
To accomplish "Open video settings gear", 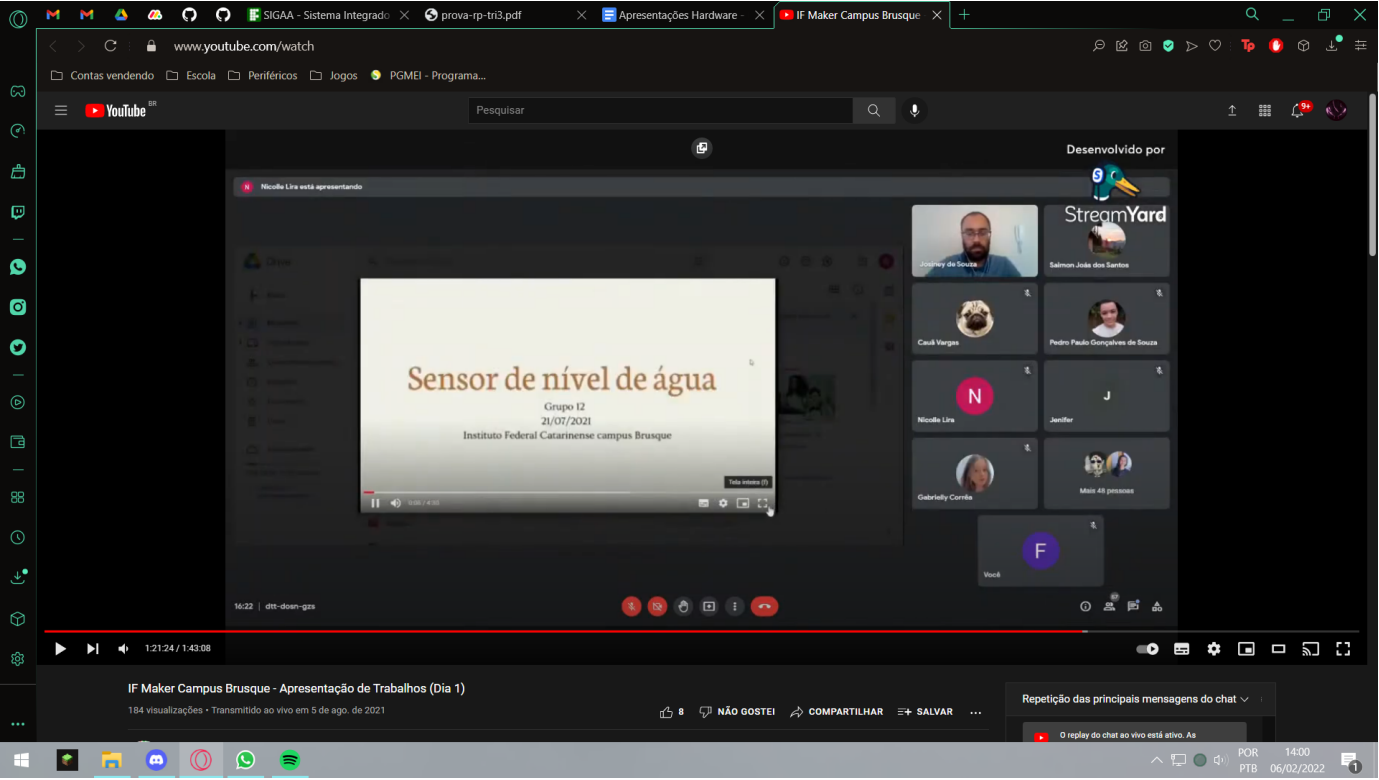I will coord(1213,649).
